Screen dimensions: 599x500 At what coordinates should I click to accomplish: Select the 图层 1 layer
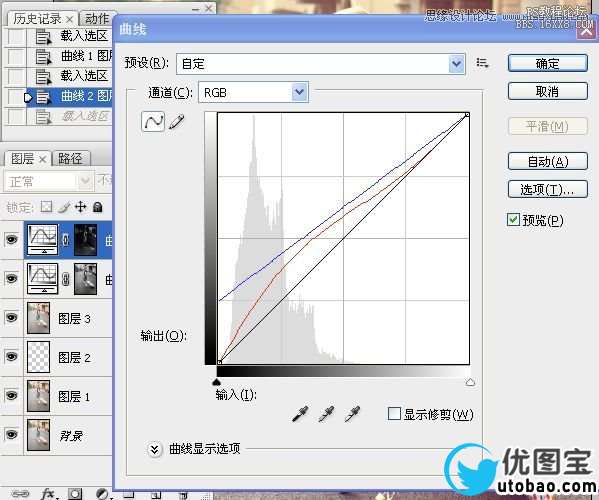point(68,396)
